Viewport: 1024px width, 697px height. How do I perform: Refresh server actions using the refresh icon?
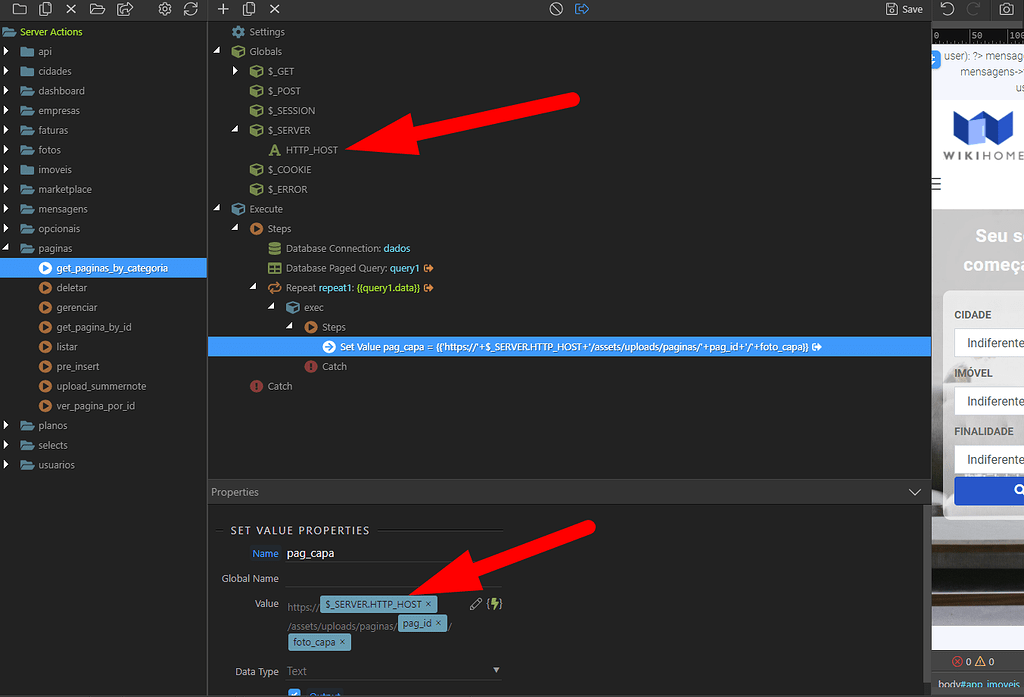pos(190,9)
